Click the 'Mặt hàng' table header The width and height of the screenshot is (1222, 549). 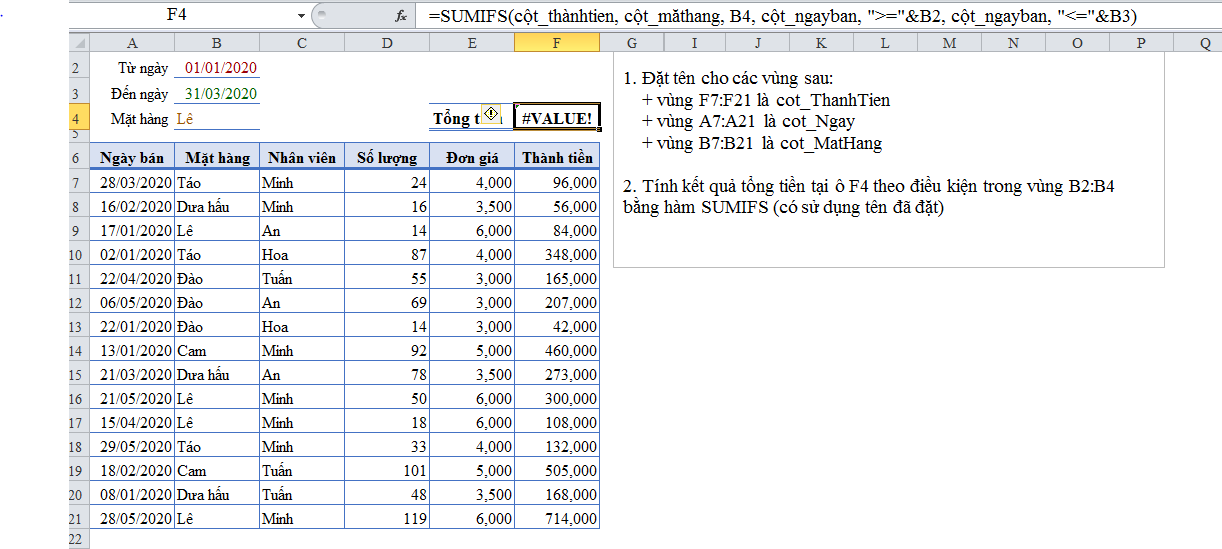tap(217, 157)
